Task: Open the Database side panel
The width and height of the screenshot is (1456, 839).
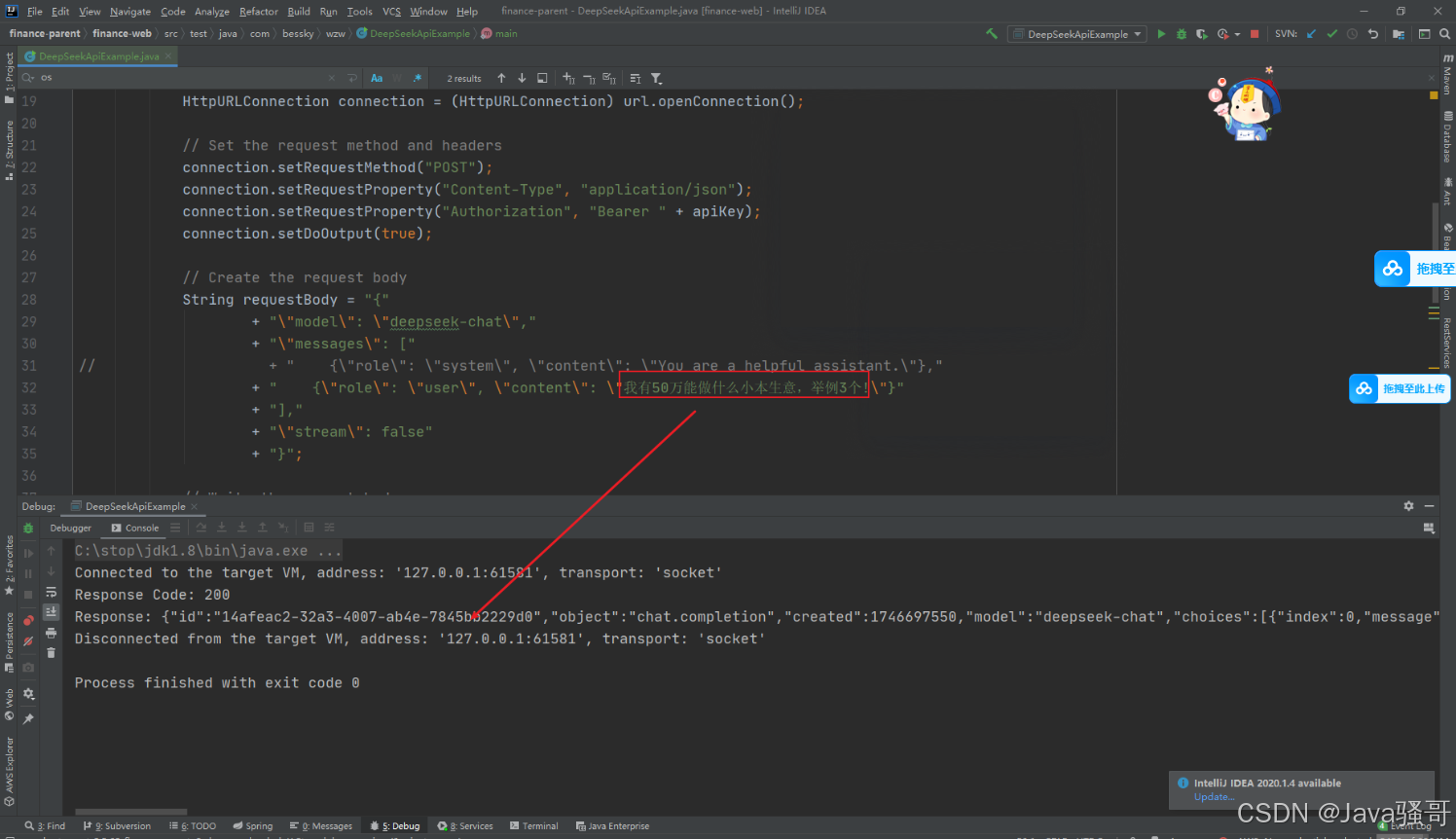Action: pos(1448,137)
